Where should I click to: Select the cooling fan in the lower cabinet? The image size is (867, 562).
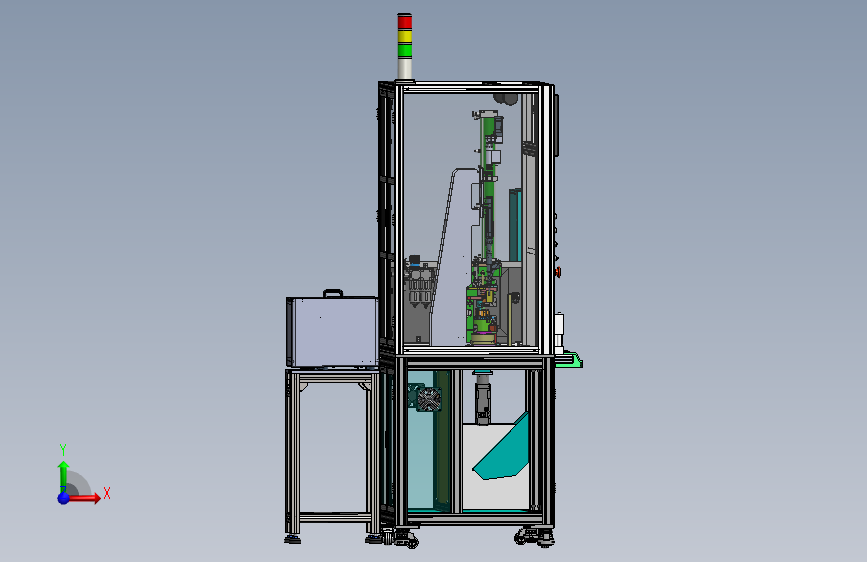click(429, 399)
